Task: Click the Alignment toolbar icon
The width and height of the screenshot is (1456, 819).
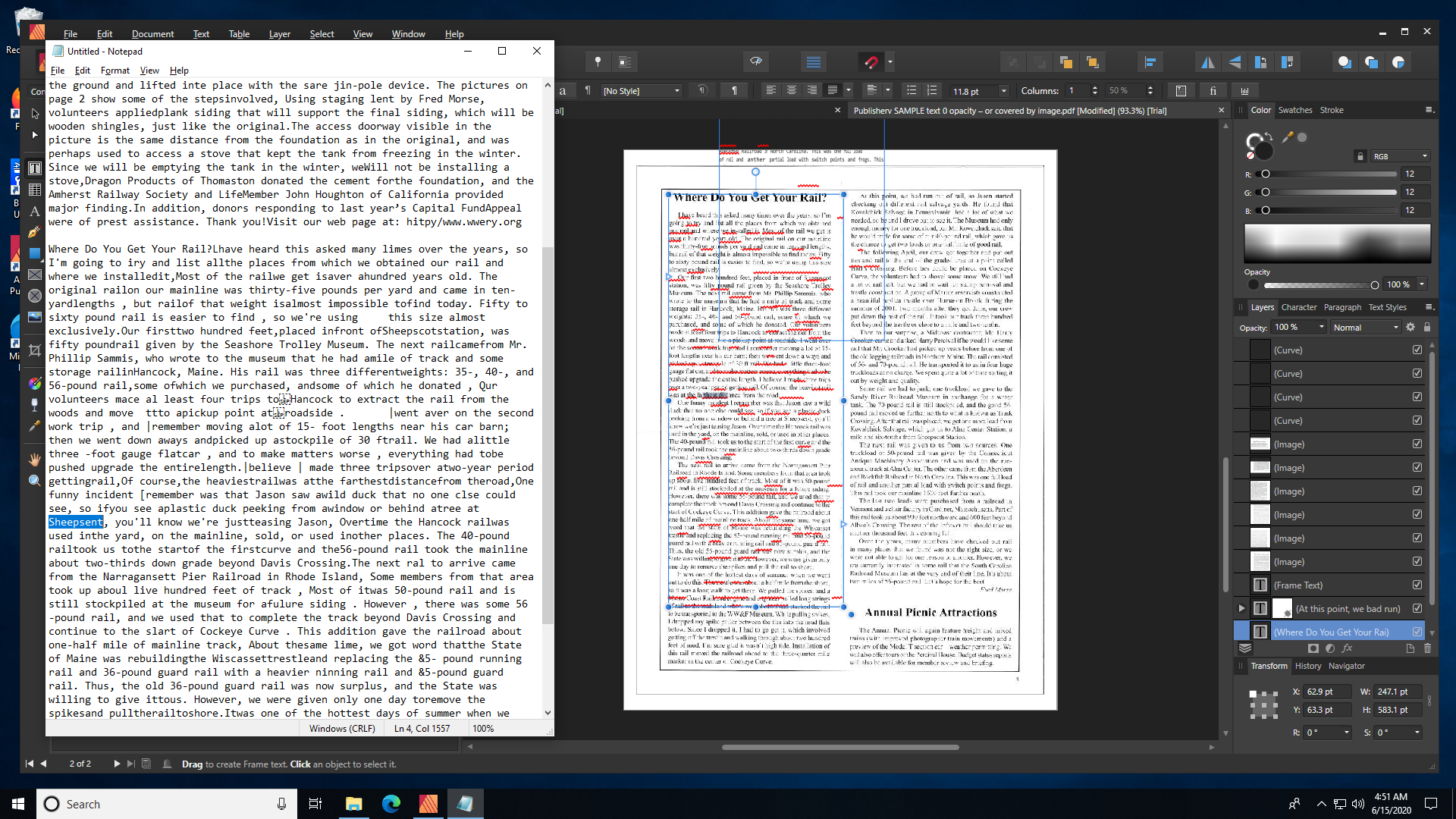Action: click(1150, 62)
